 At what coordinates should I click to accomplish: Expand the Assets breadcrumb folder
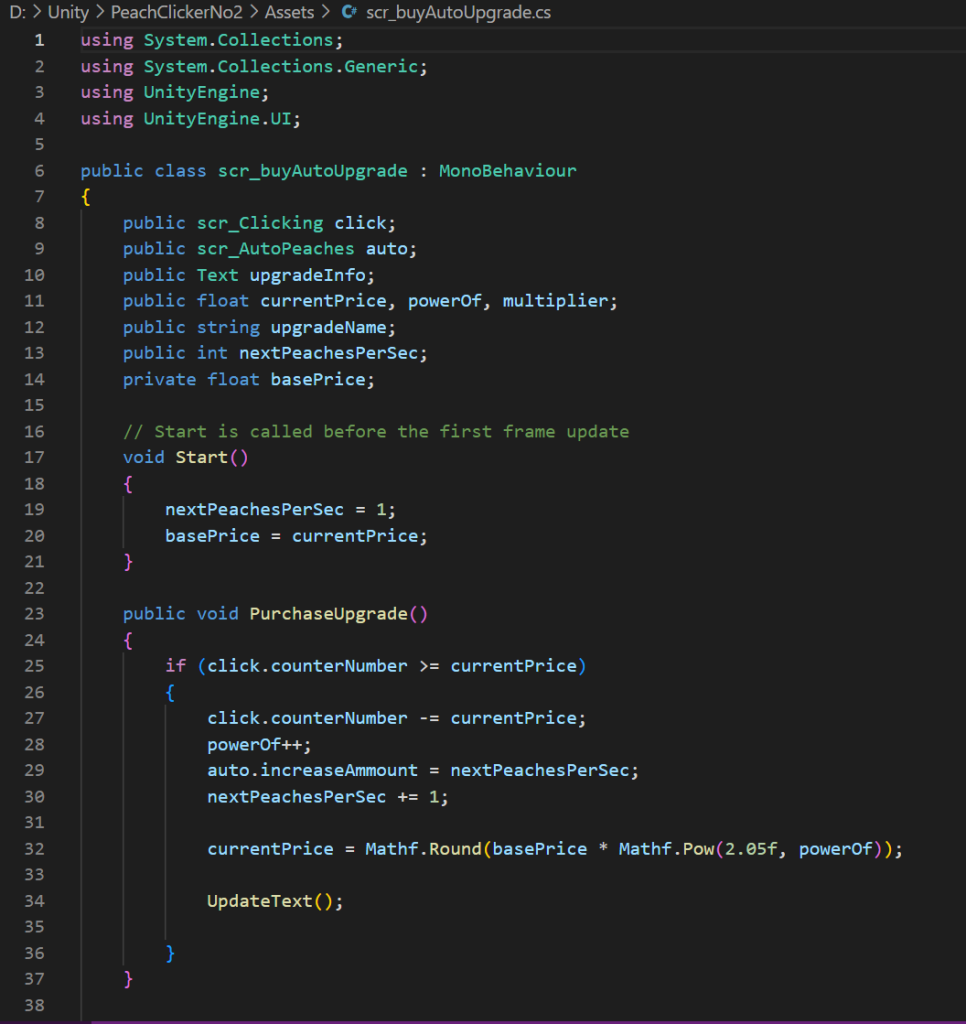coord(289,13)
